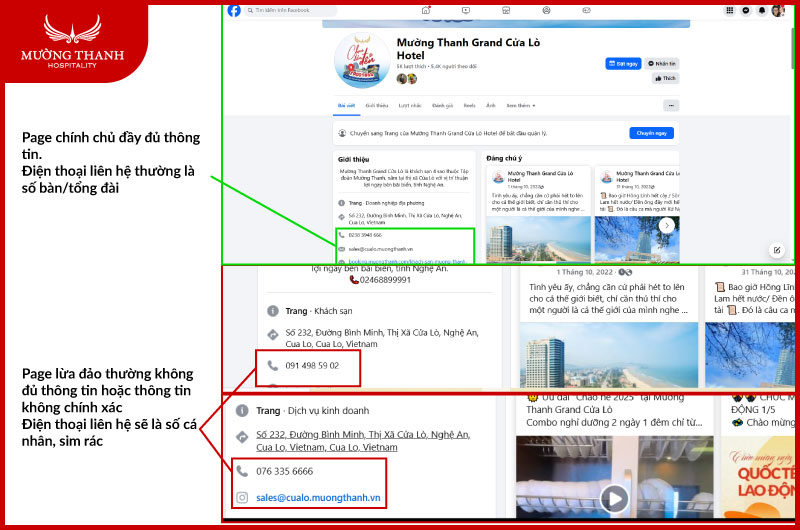Click the phone number '091 498 59 02'
This screenshot has width=800, height=530.
click(x=312, y=366)
